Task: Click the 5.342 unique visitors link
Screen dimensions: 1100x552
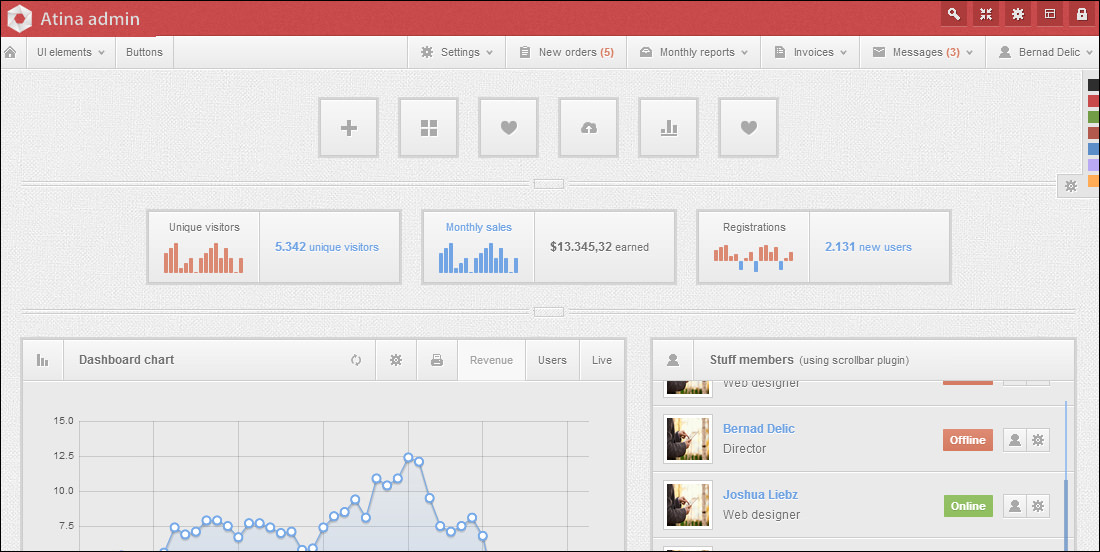Action: click(x=327, y=247)
